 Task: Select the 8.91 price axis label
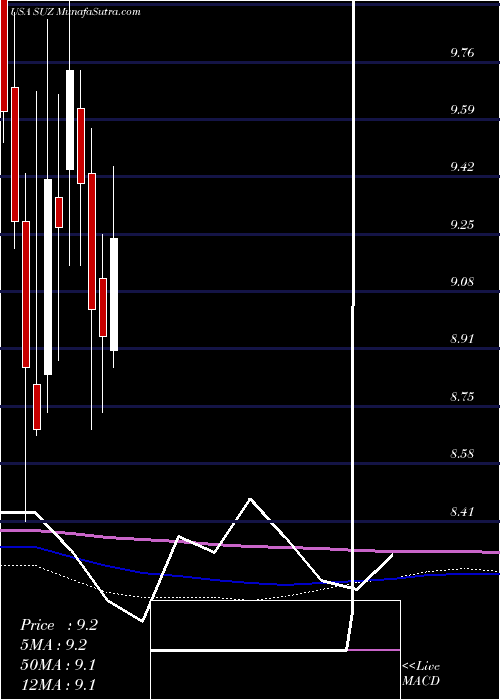[462, 339]
